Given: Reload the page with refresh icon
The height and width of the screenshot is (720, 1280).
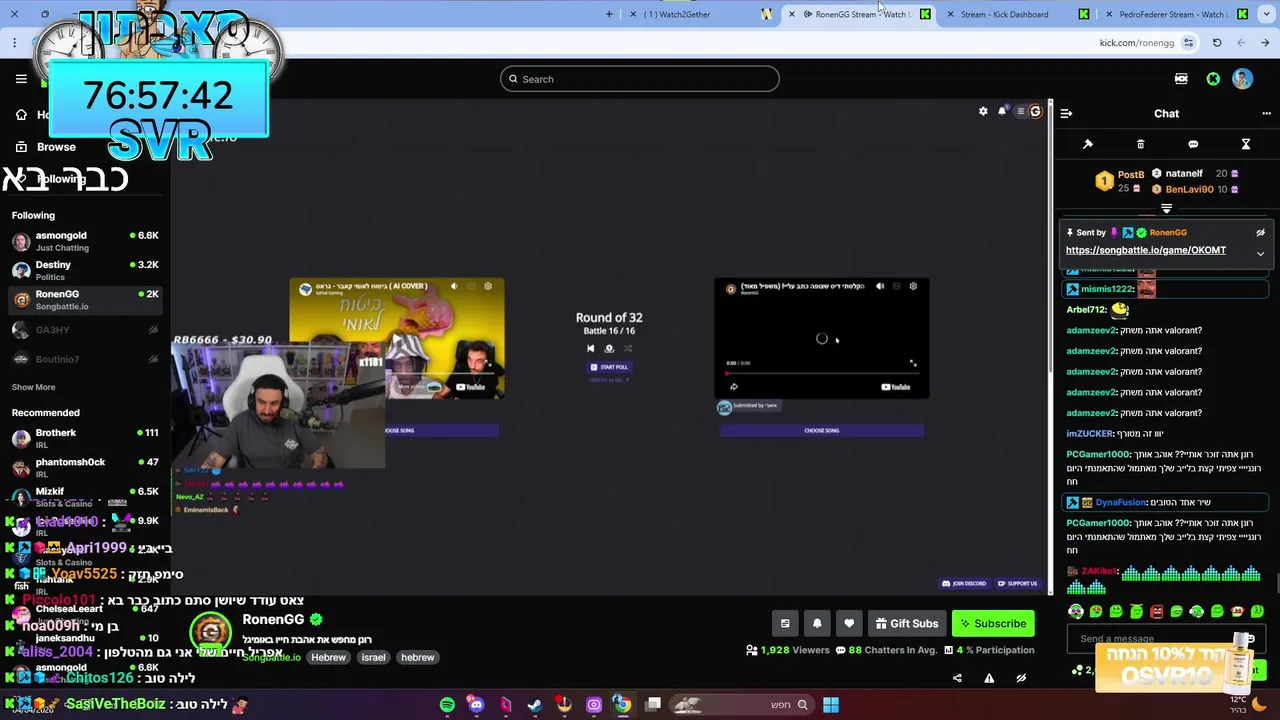Looking at the screenshot, I should pos(1217,43).
